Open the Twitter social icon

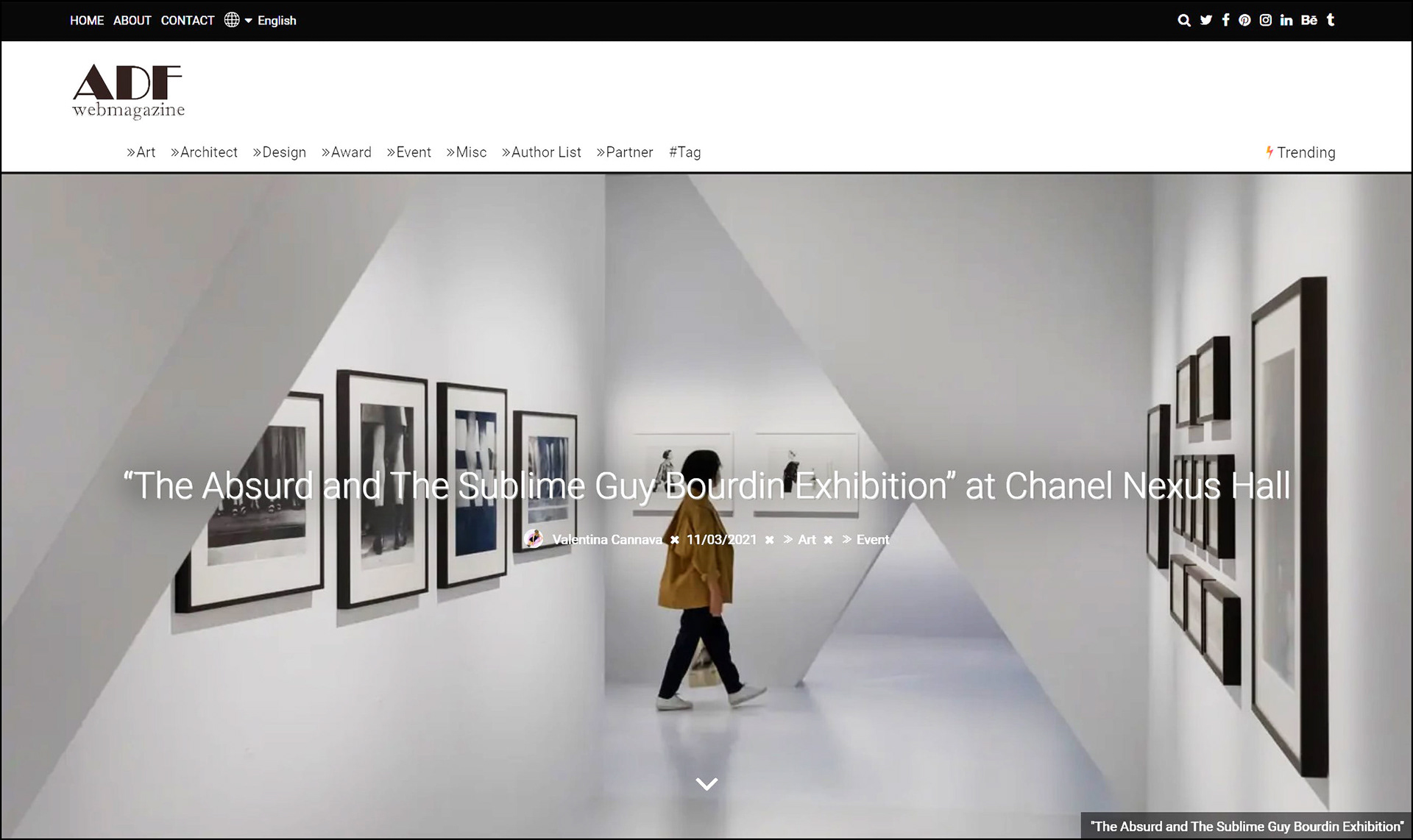tap(1205, 21)
